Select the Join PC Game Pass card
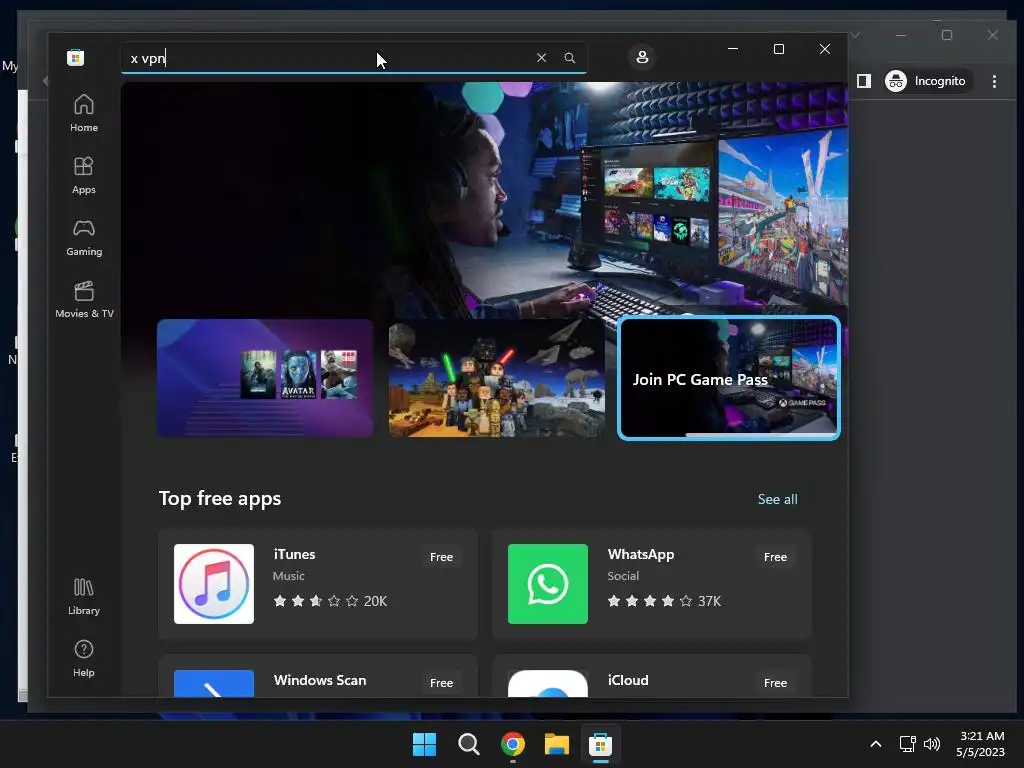Screen dimensions: 1024x768 (729, 377)
